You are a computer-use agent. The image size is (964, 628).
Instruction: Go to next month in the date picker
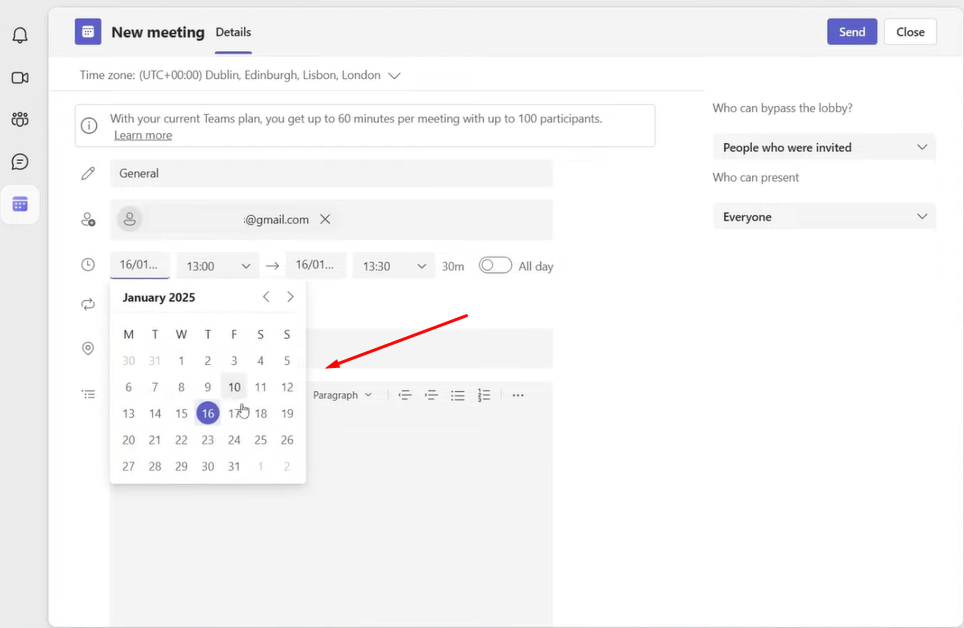point(290,296)
